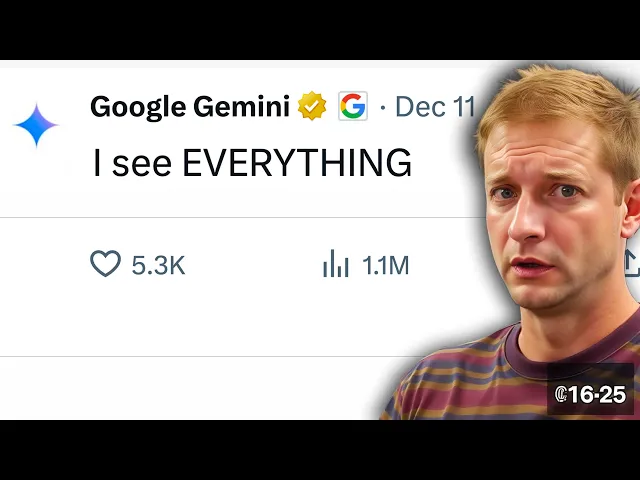This screenshot has height=480, width=640.
Task: Click the word EVERYTHING in the post
Action: [297, 163]
